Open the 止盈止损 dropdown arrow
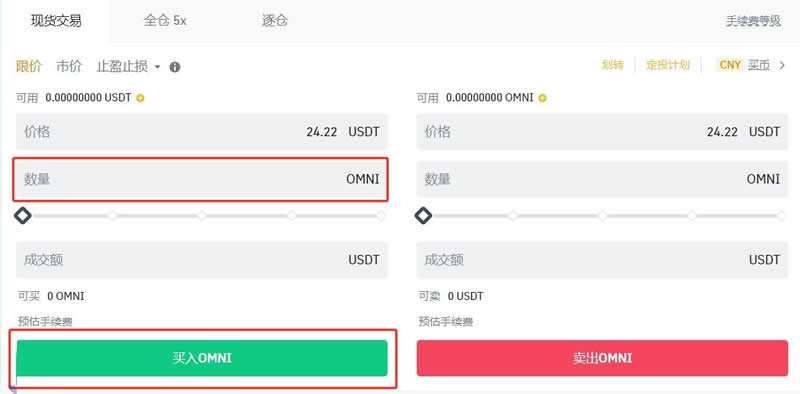This screenshot has height=394, width=800. tap(157, 67)
